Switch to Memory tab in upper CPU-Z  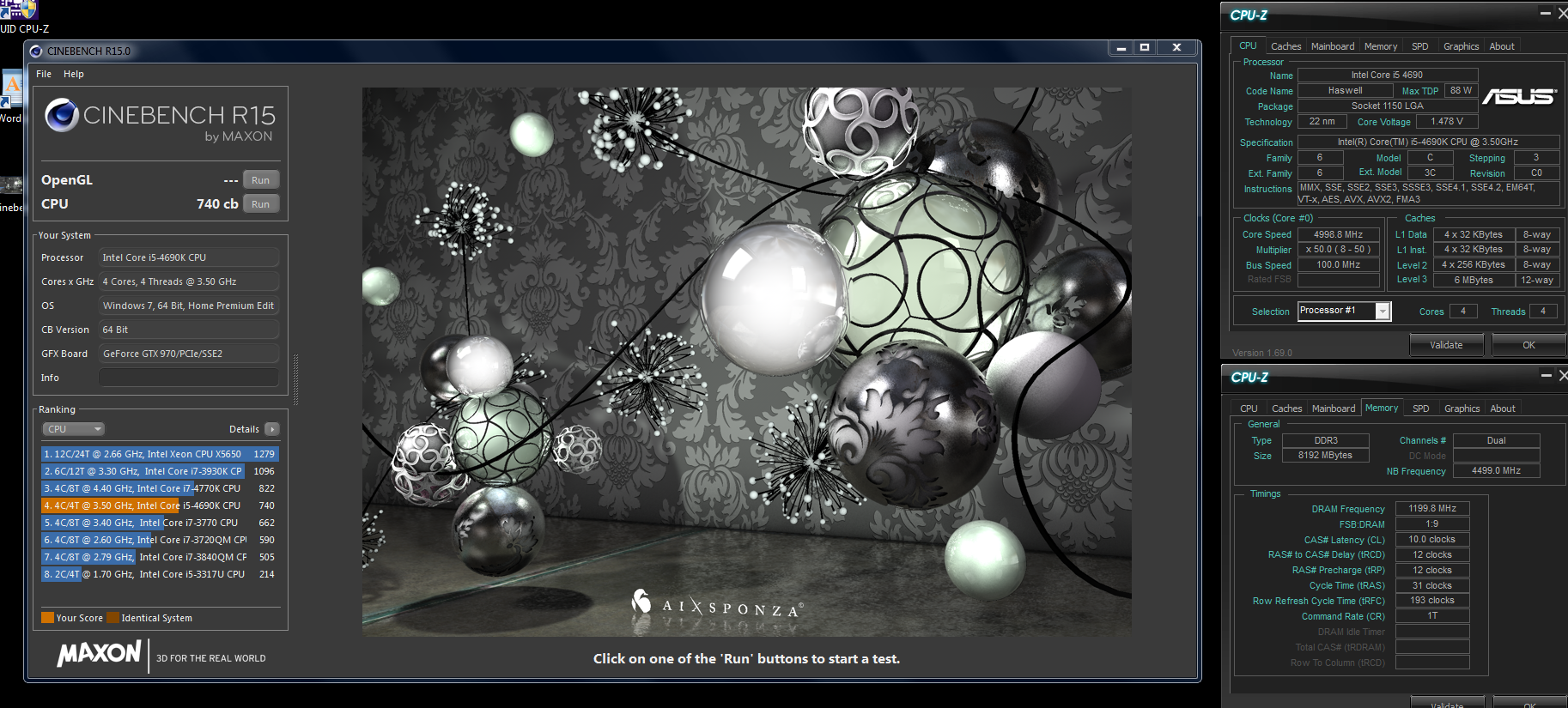(x=1381, y=46)
